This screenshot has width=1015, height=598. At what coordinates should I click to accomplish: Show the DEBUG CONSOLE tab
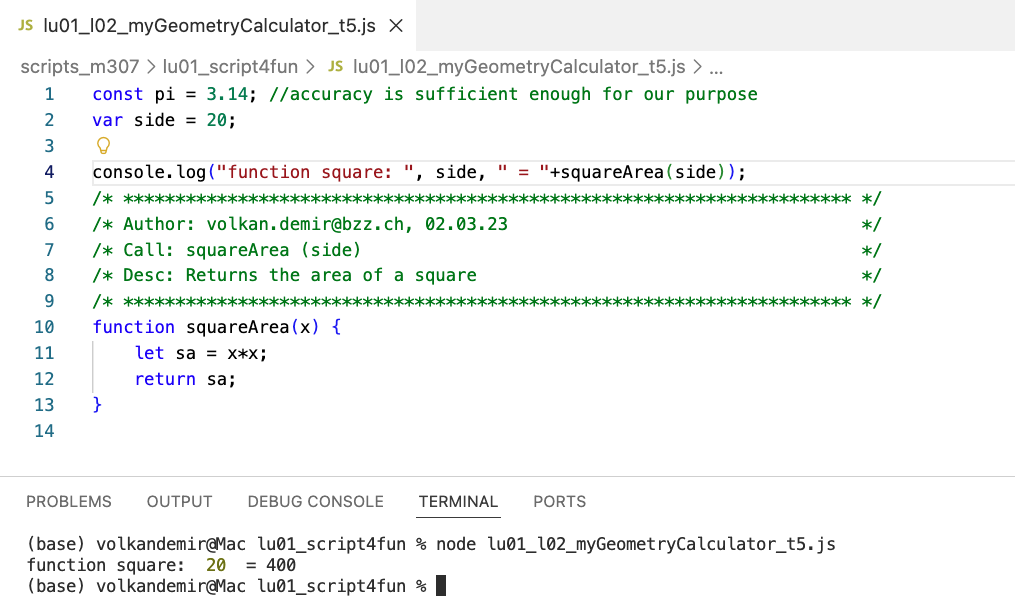(315, 501)
